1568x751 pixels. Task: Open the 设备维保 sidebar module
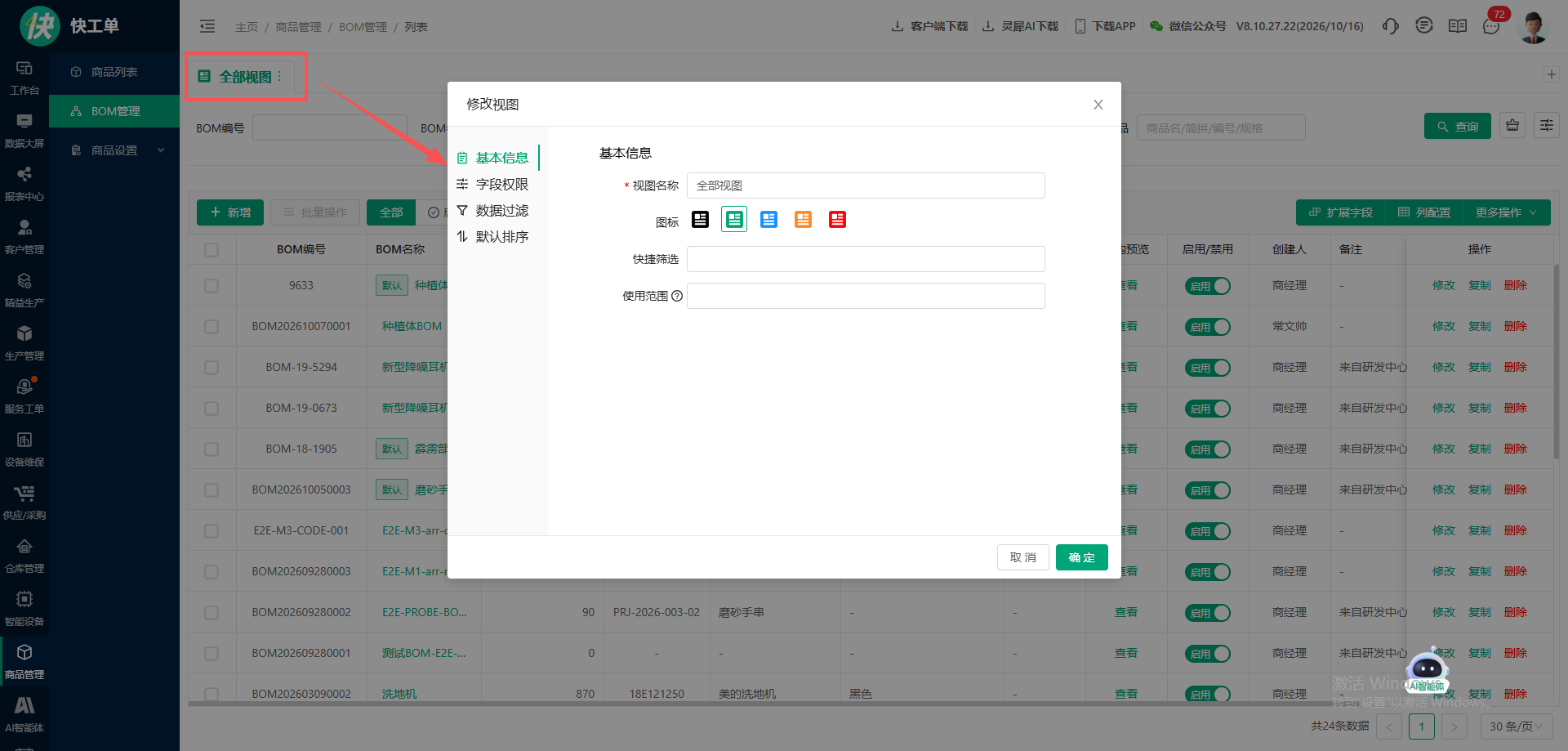click(x=24, y=449)
